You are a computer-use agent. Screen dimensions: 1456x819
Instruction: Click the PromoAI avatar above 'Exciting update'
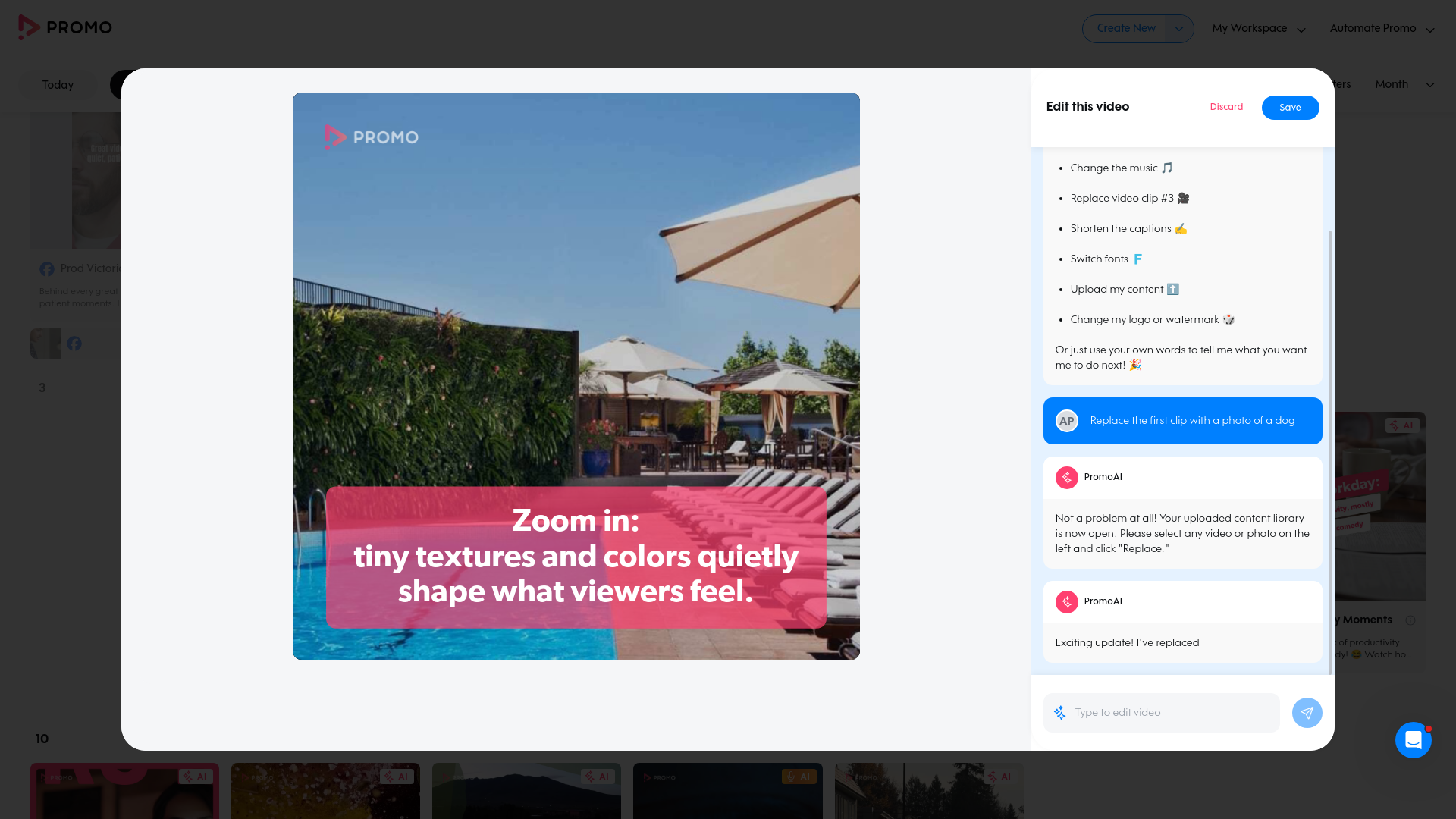coord(1066,602)
